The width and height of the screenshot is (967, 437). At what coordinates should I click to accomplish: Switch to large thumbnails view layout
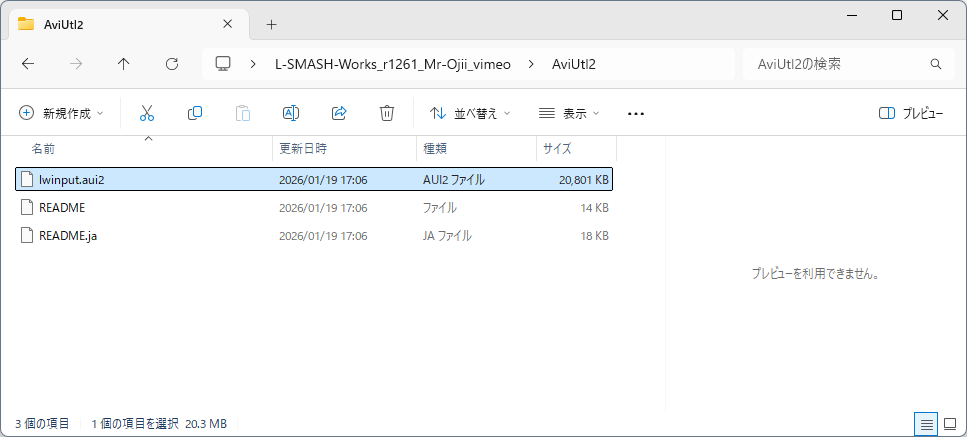pos(949,424)
